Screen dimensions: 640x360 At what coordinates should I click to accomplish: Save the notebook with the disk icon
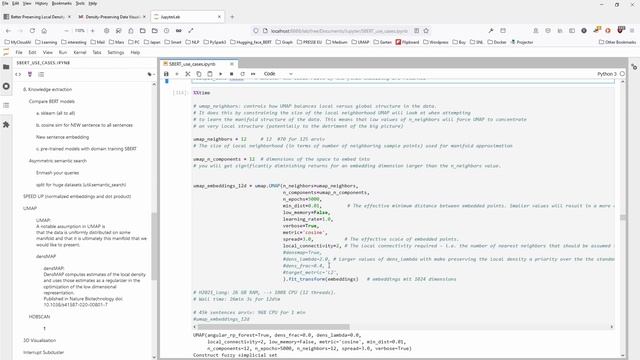(166, 74)
